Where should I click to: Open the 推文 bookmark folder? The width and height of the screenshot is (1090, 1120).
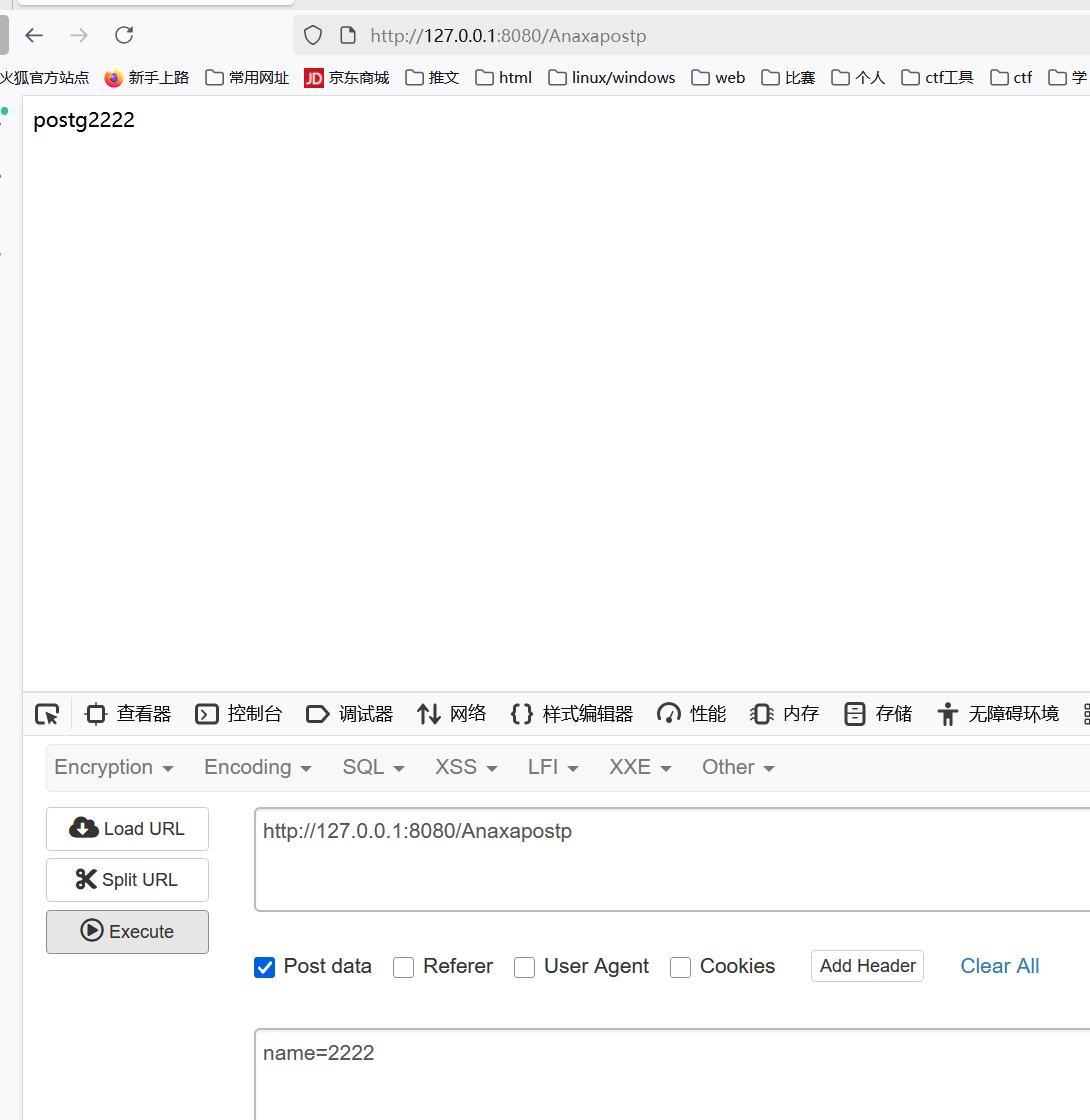[432, 77]
